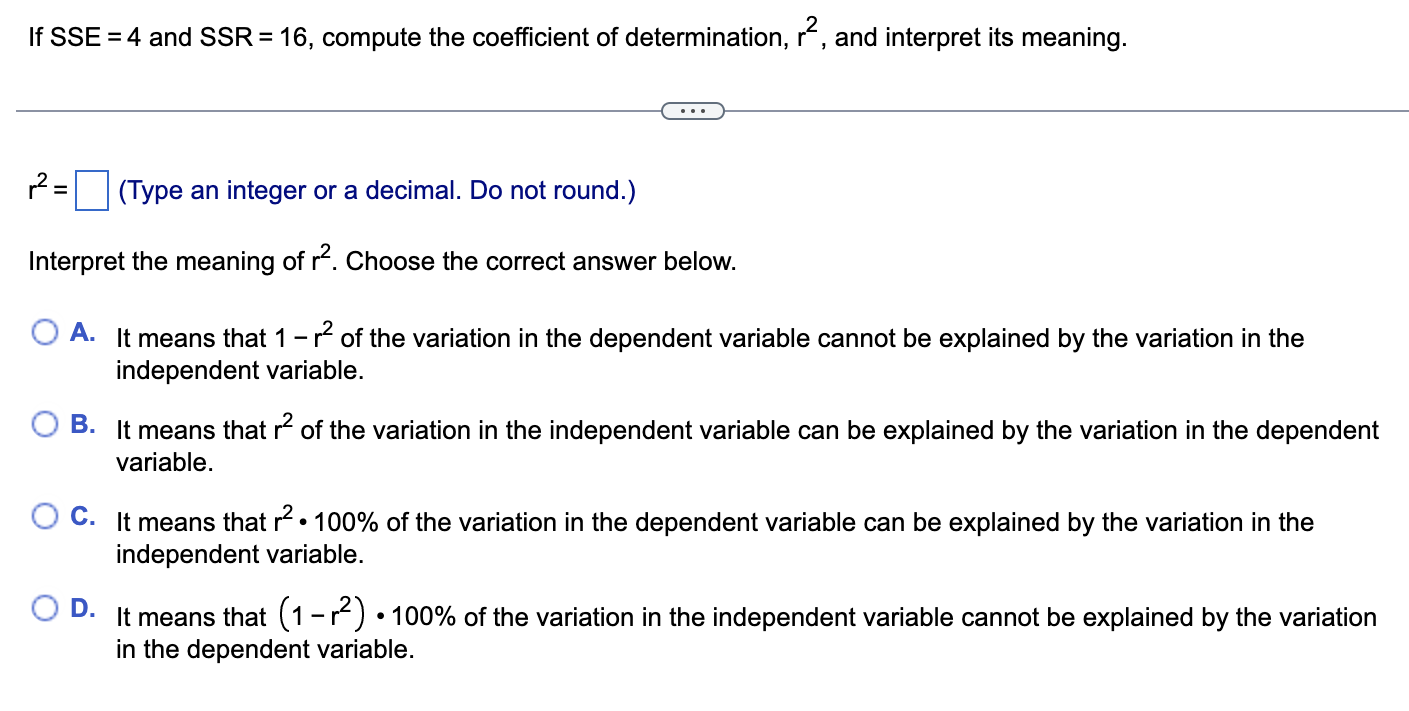Viewport: 1409px width, 711px height.
Task: Click the blue C label next to third option
Action: coord(81,514)
